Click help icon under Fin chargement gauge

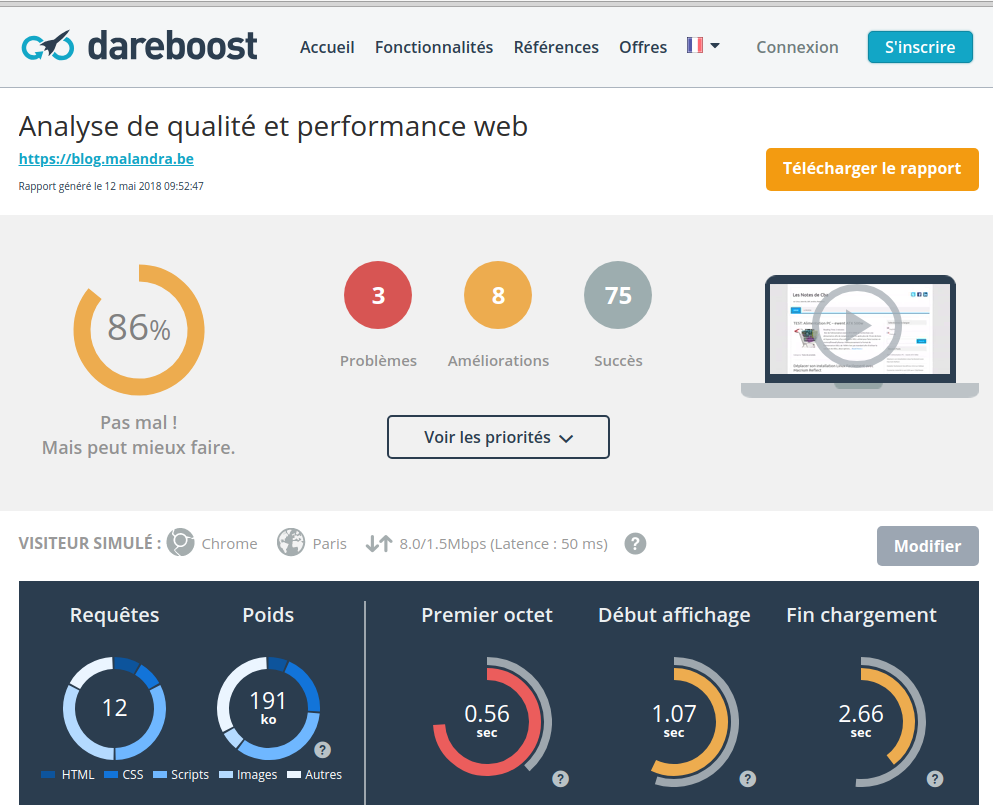[x=935, y=778]
